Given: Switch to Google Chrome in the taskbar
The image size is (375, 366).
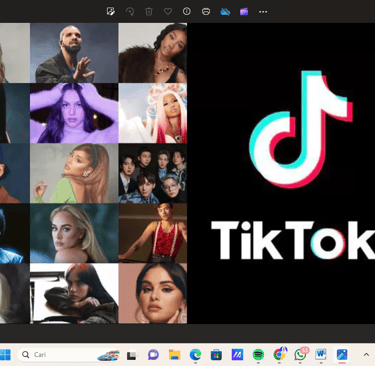Looking at the screenshot, I should pos(279,354).
